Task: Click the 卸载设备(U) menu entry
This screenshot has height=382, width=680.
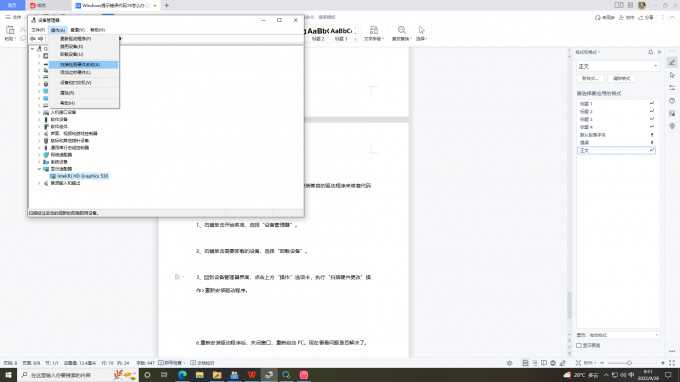Action: tap(72, 54)
